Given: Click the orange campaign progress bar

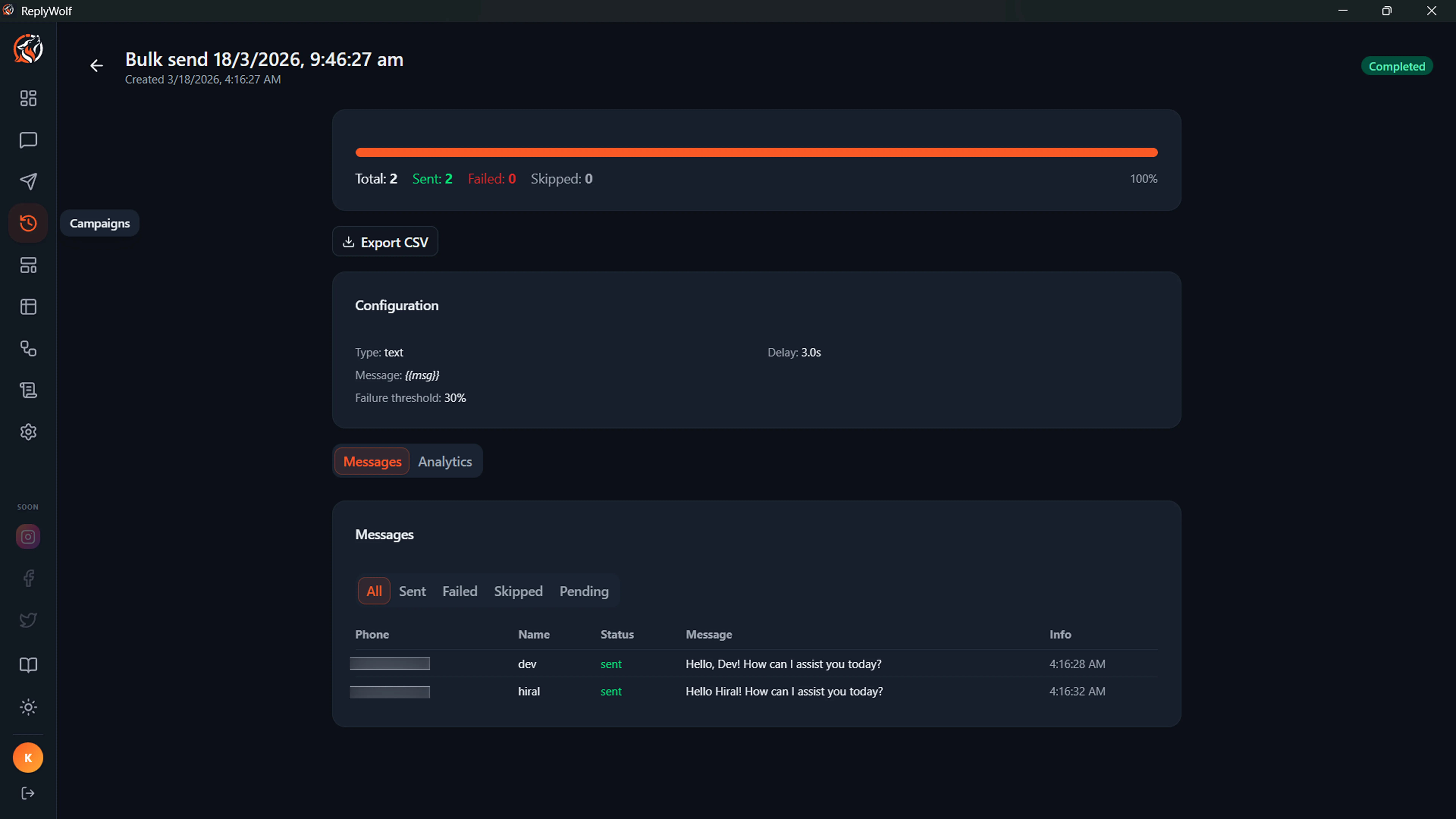Looking at the screenshot, I should pos(756,153).
